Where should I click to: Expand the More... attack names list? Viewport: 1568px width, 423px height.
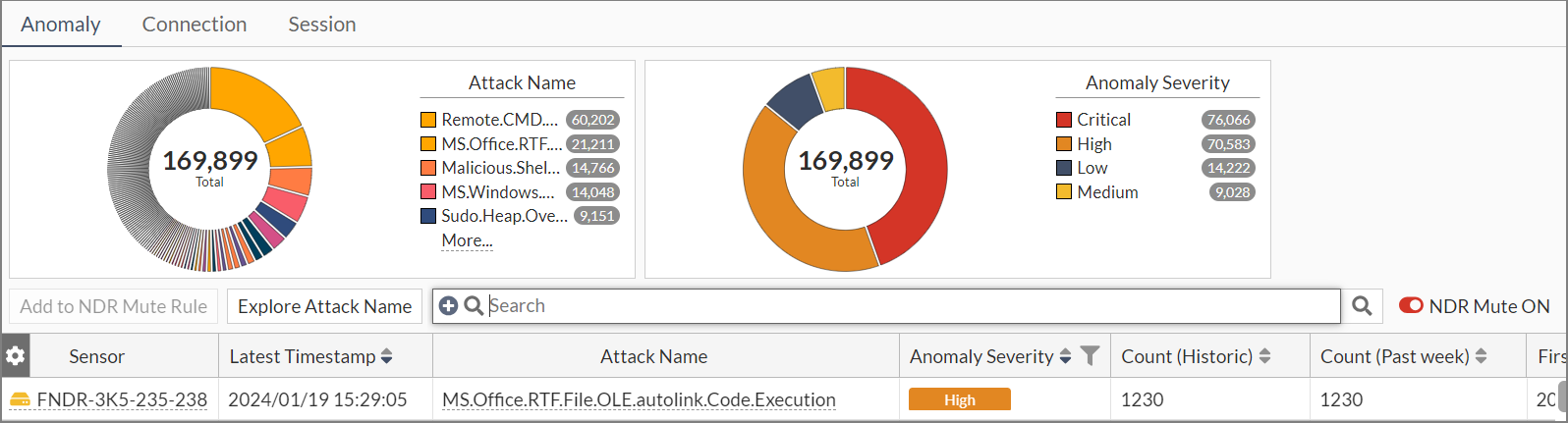[x=467, y=240]
